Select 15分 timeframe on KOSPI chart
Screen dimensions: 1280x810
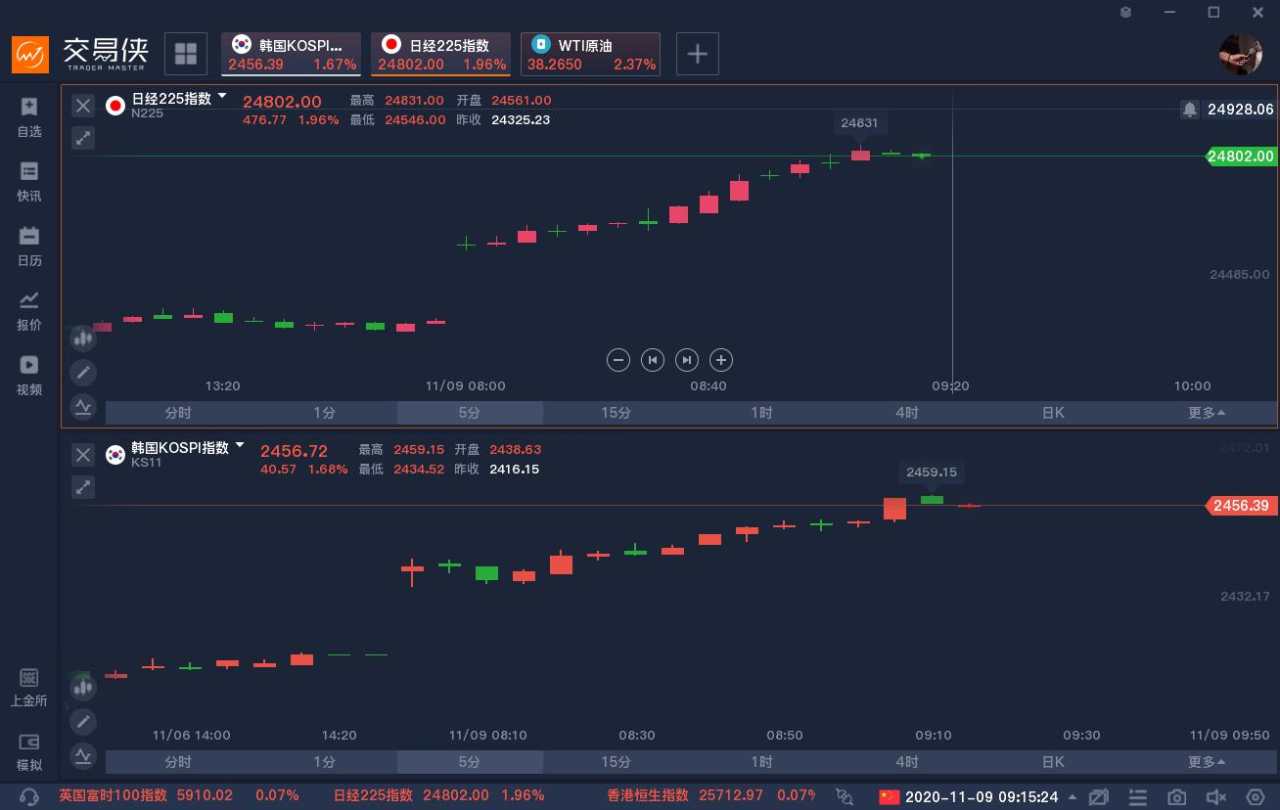(x=616, y=762)
